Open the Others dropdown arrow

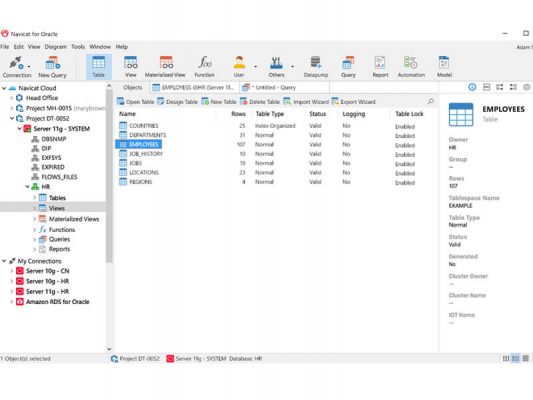pyautogui.click(x=292, y=67)
